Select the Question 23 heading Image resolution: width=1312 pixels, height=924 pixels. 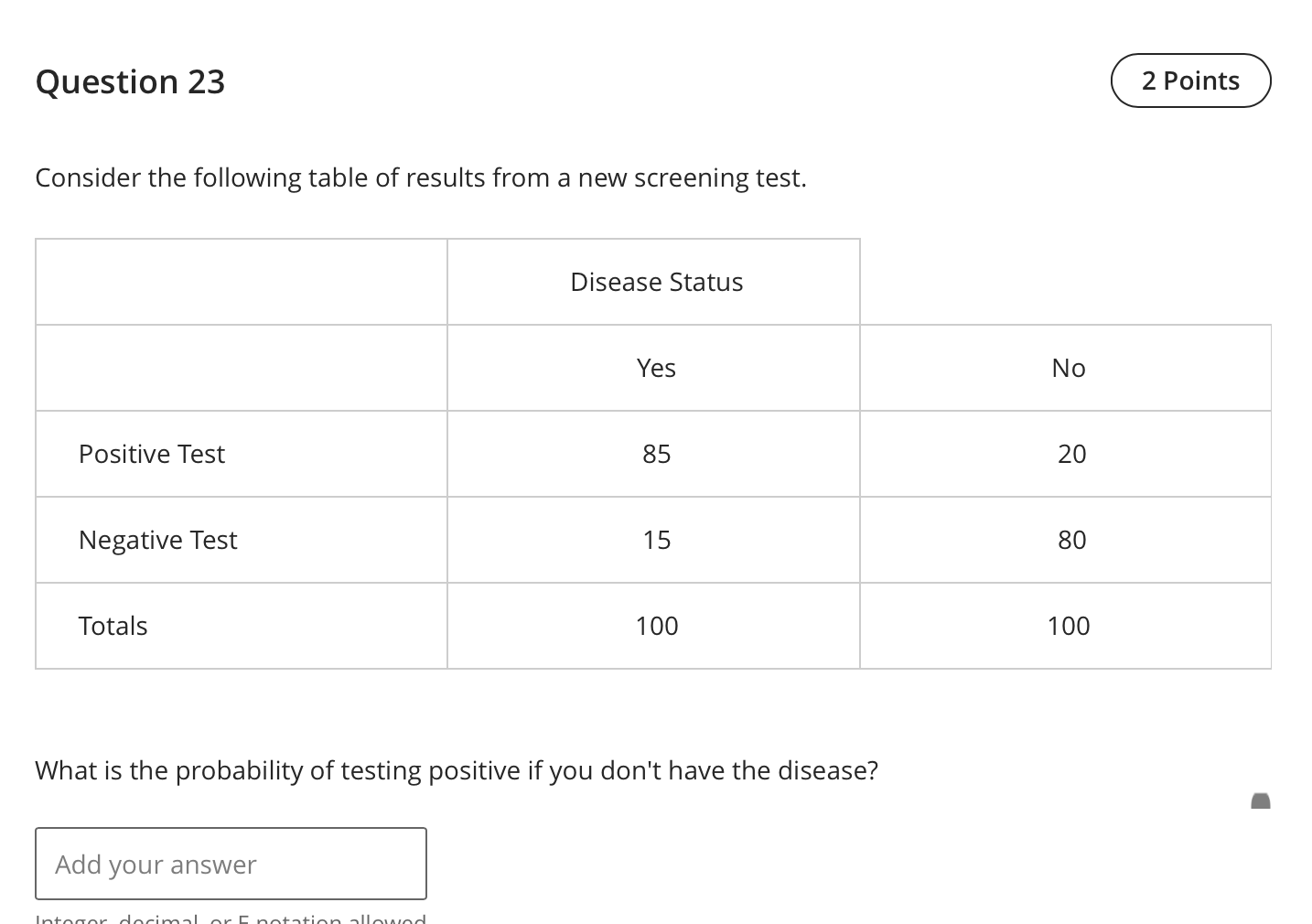pyautogui.click(x=130, y=81)
